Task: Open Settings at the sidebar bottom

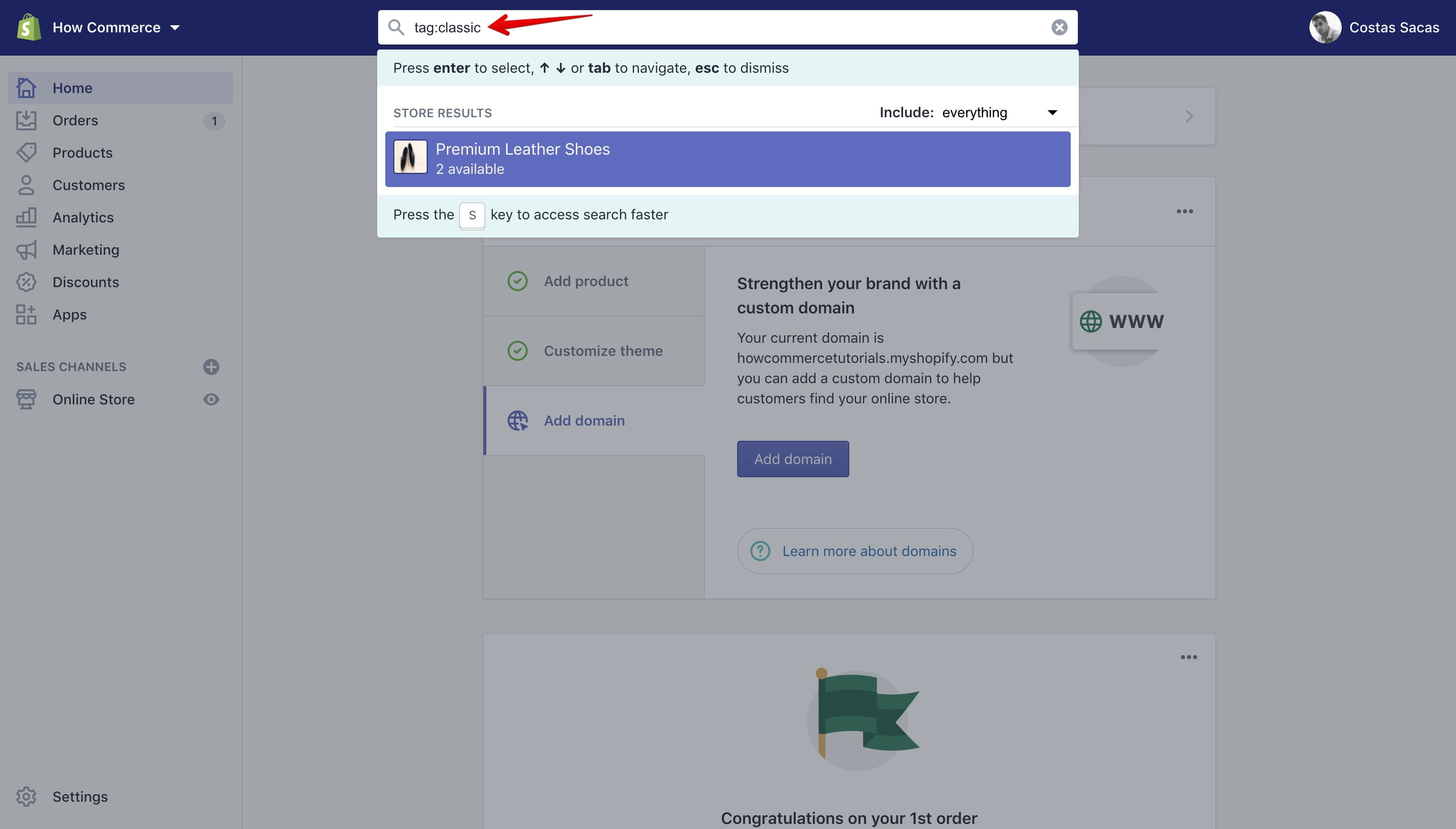Action: coord(80,797)
